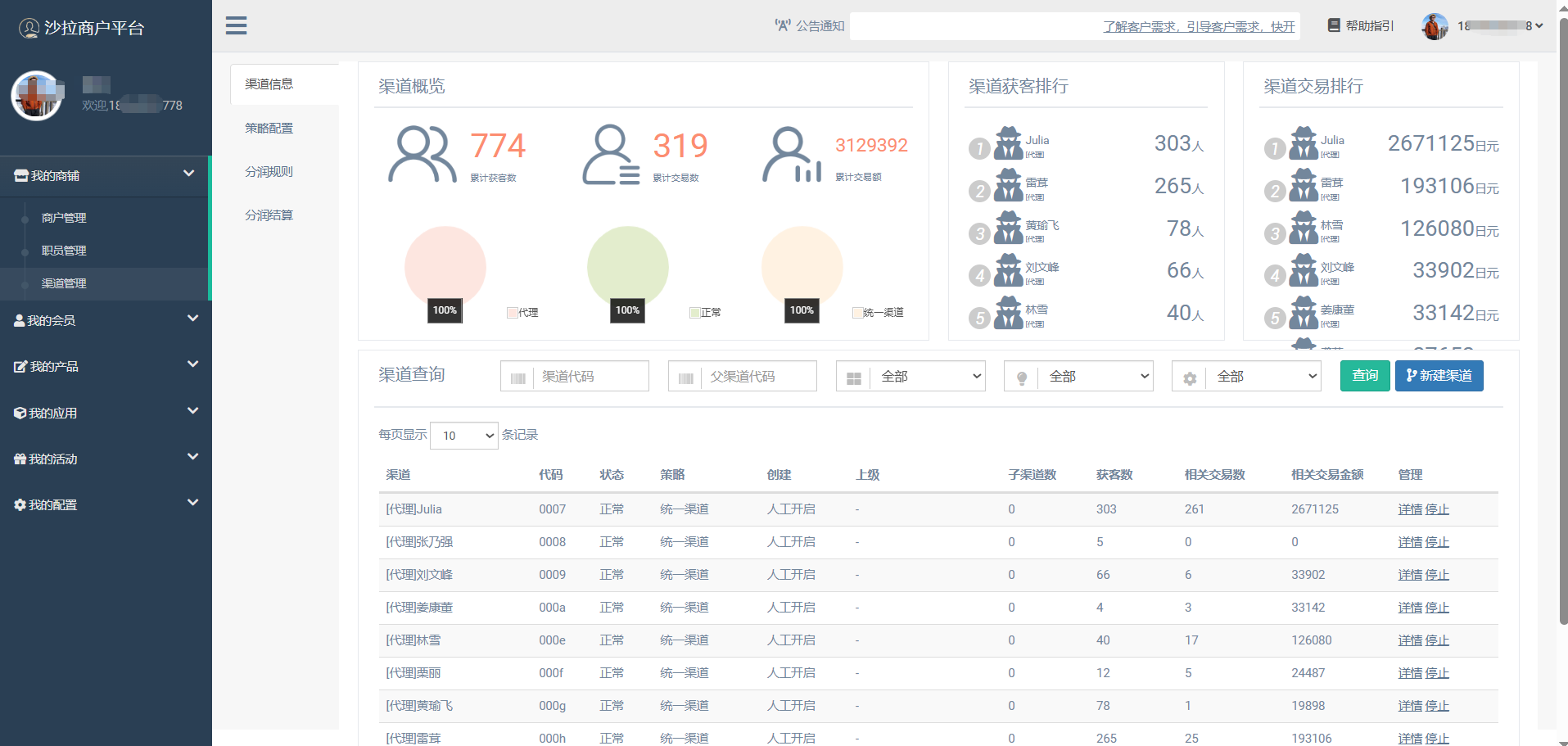Click the 新建渠道 button
This screenshot has height=746, width=1568.
(x=1439, y=376)
